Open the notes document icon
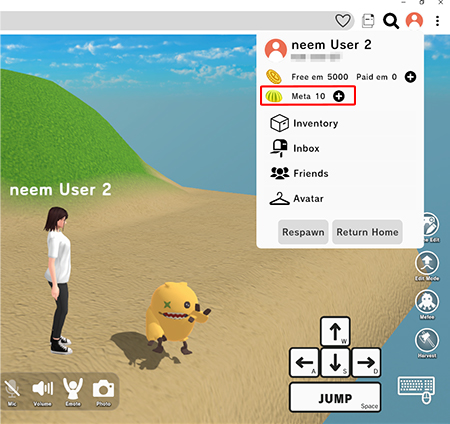Screen dimensions: 450x424 pos(368,21)
